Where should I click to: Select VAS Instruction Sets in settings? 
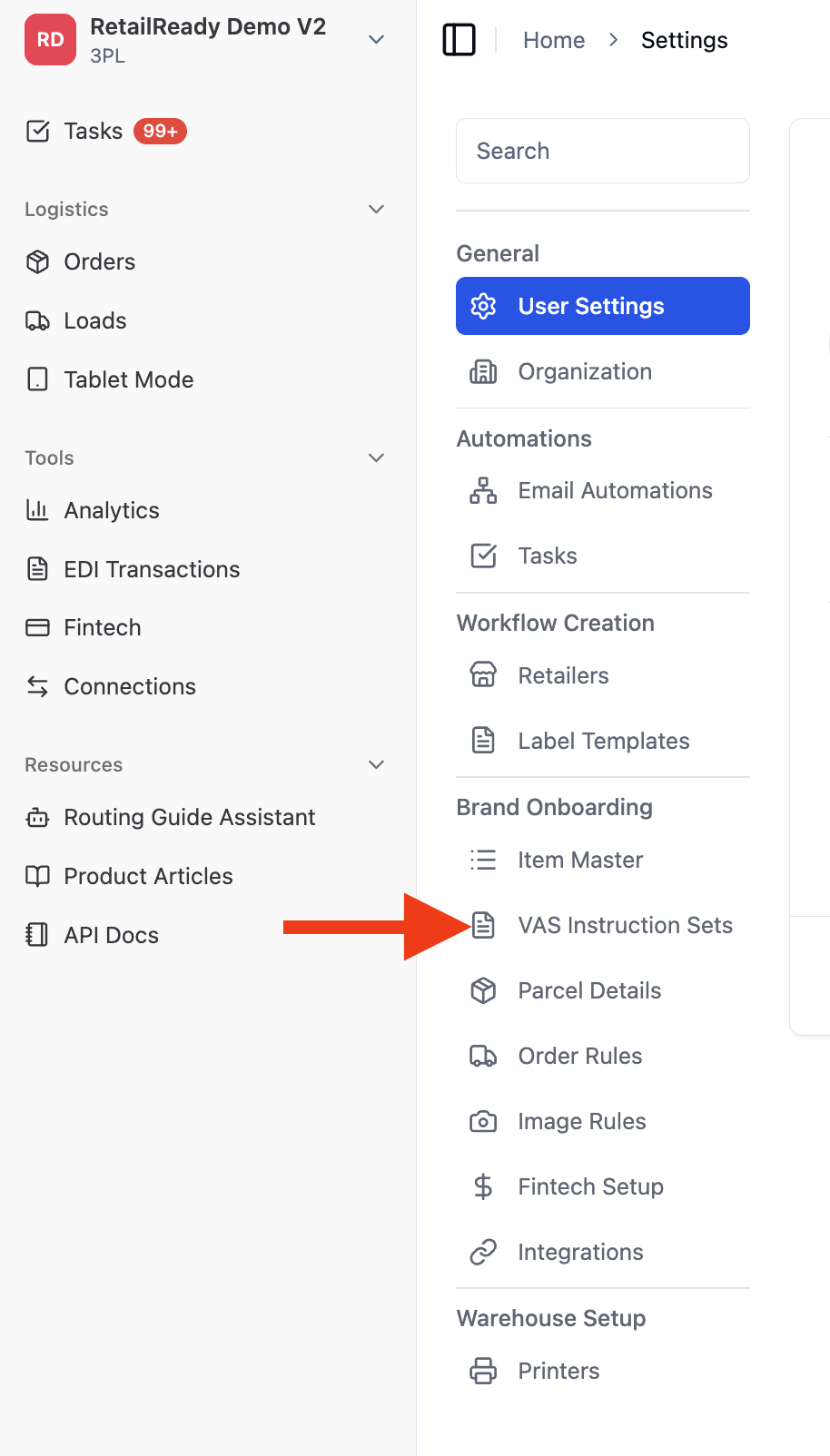(x=603, y=925)
